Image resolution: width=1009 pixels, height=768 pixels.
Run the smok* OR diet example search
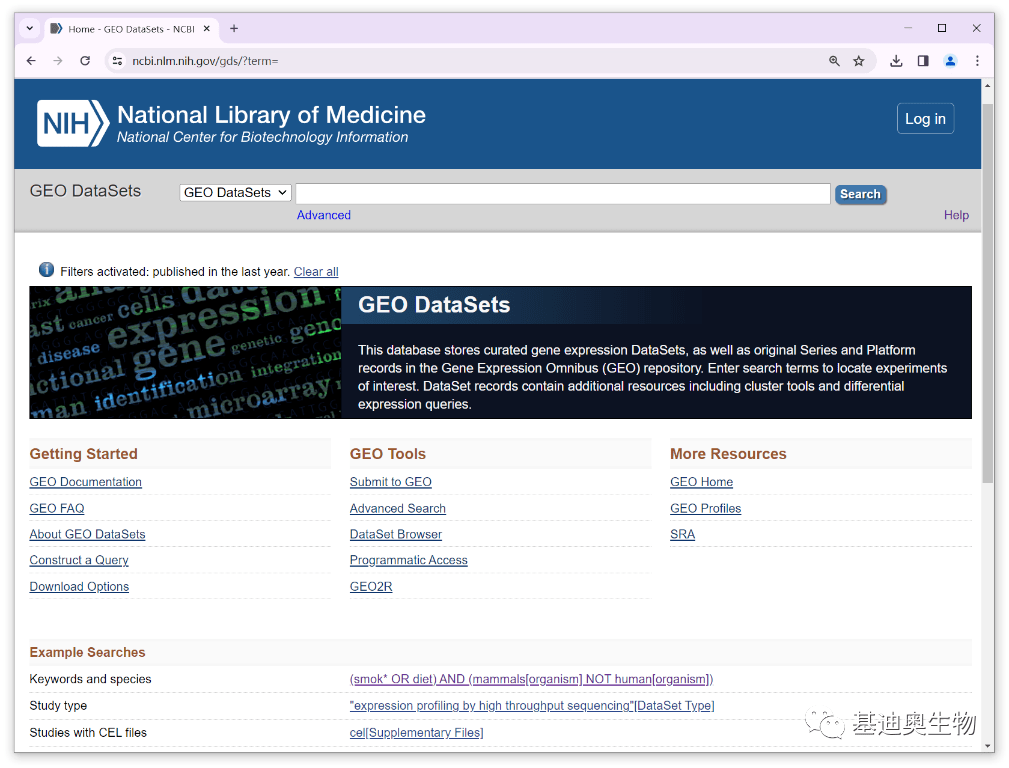click(x=532, y=679)
